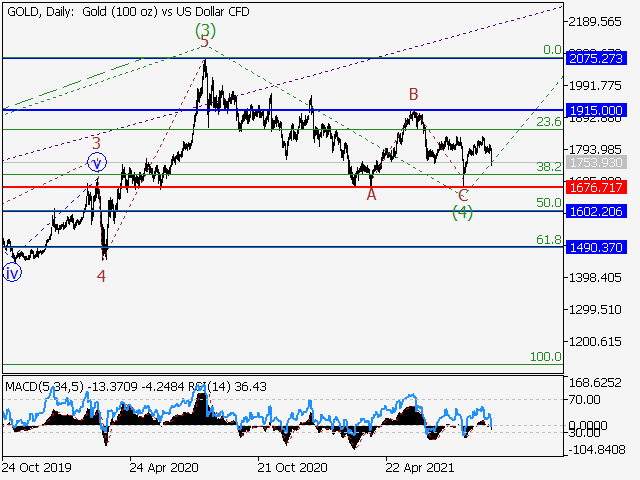Select the red 1676.717 price label
Viewport: 640px width, 480px height.
(596, 187)
